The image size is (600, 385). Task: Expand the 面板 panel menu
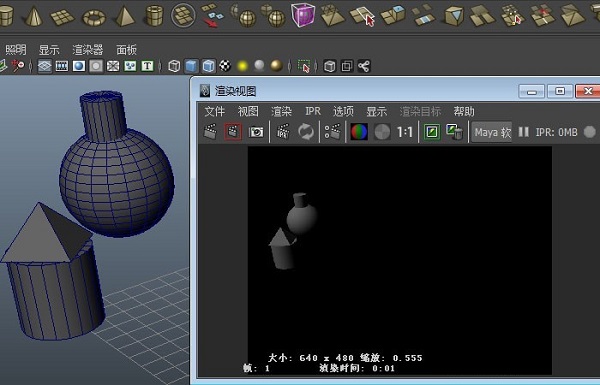127,50
